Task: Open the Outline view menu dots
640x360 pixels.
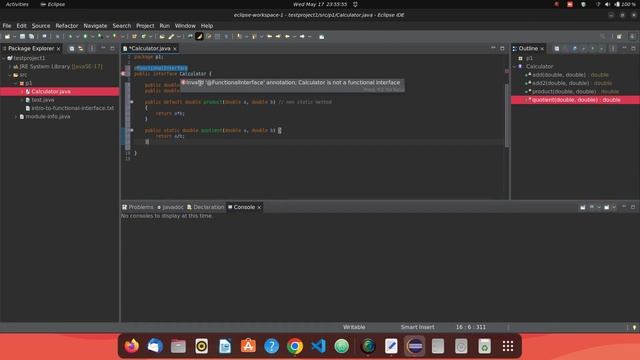Action: click(613, 49)
